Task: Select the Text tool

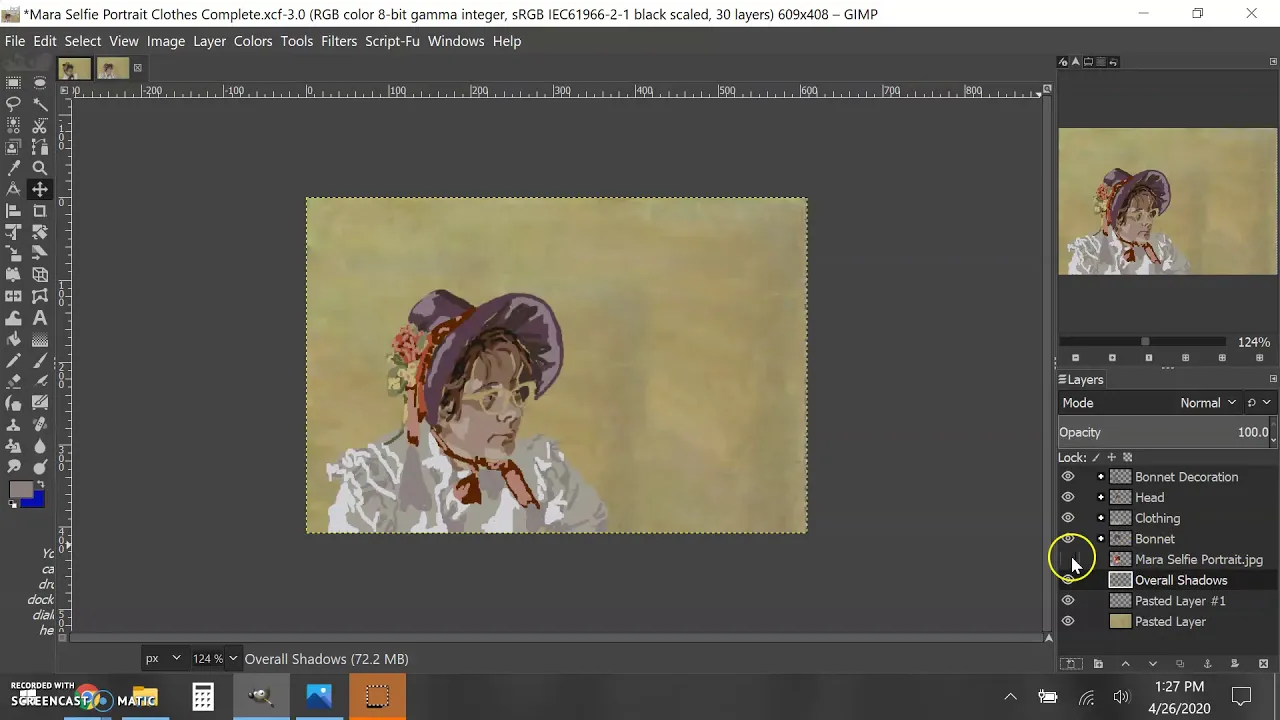Action: point(40,318)
